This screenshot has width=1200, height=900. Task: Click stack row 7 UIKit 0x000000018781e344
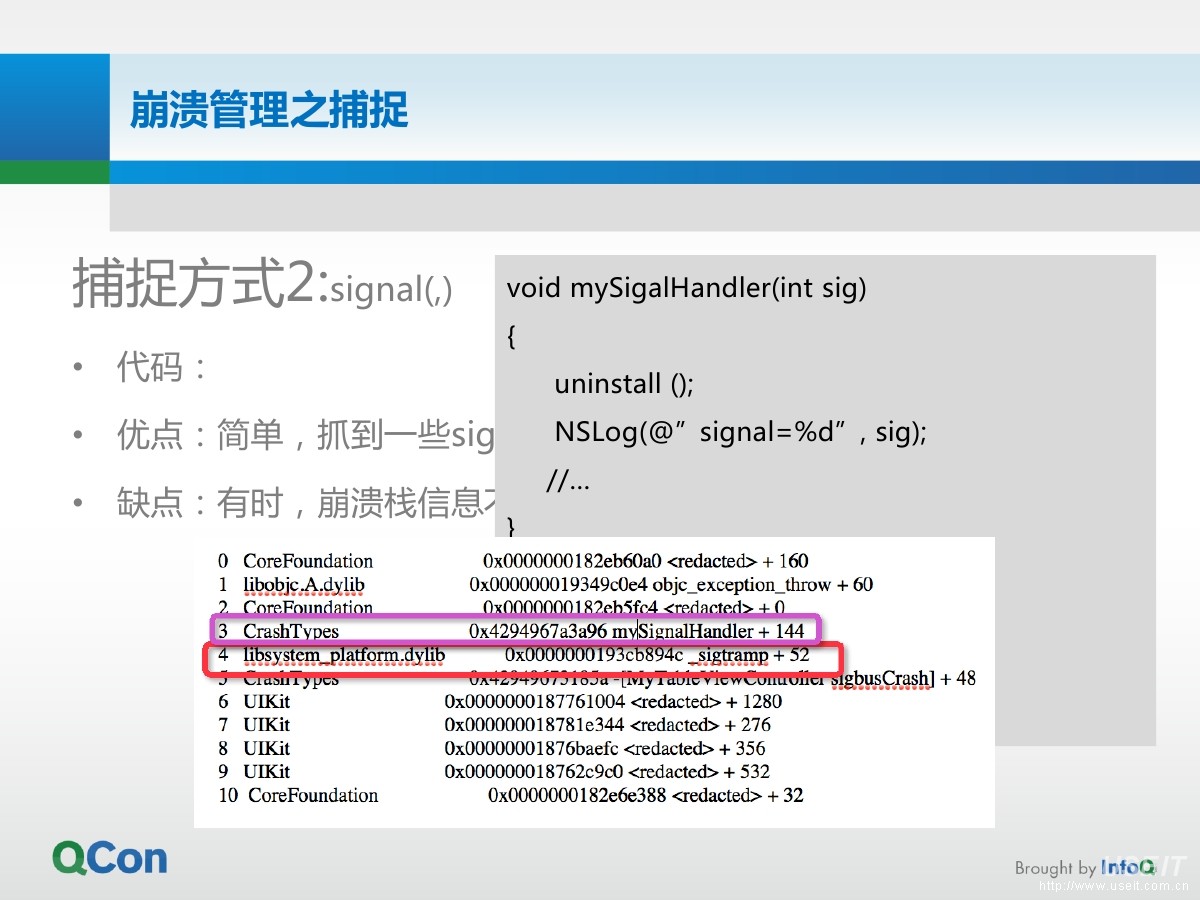496,725
